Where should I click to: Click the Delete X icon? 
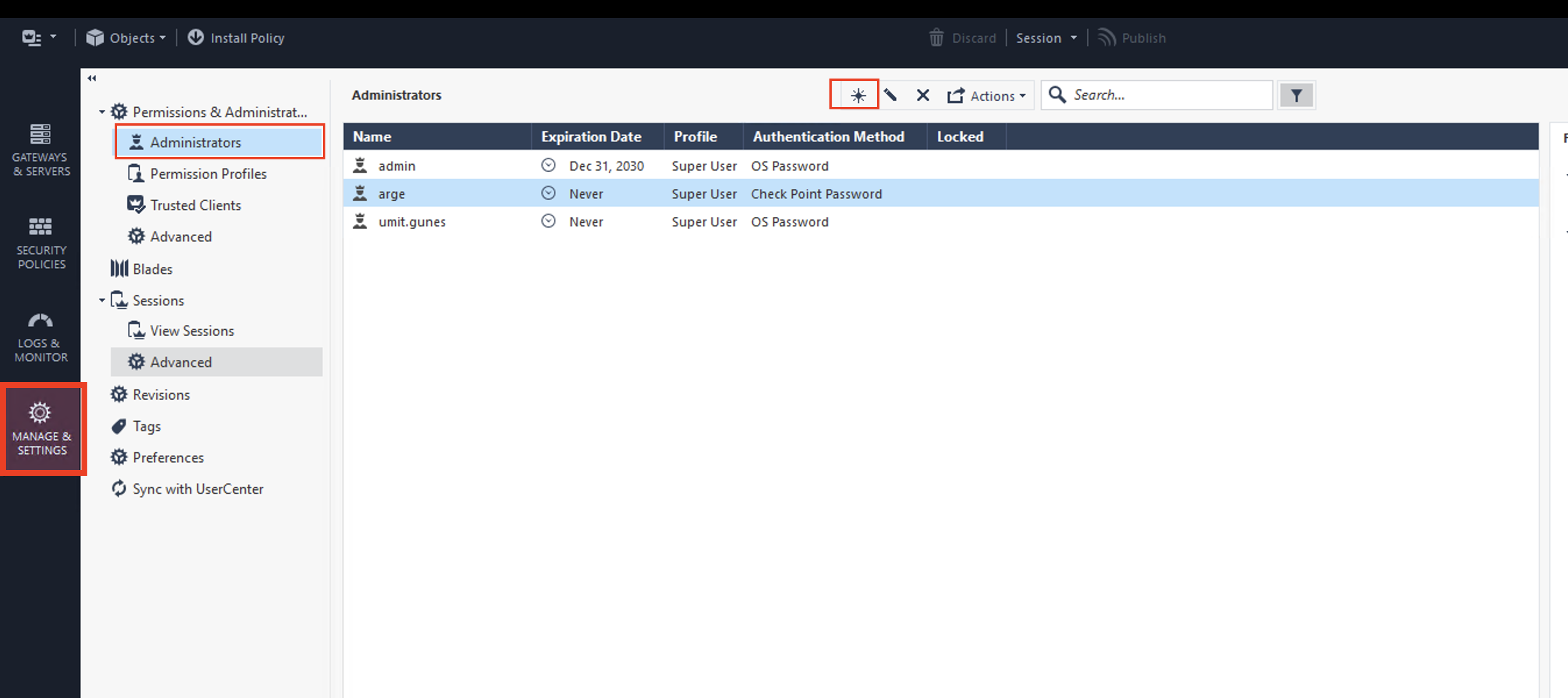pyautogui.click(x=923, y=95)
